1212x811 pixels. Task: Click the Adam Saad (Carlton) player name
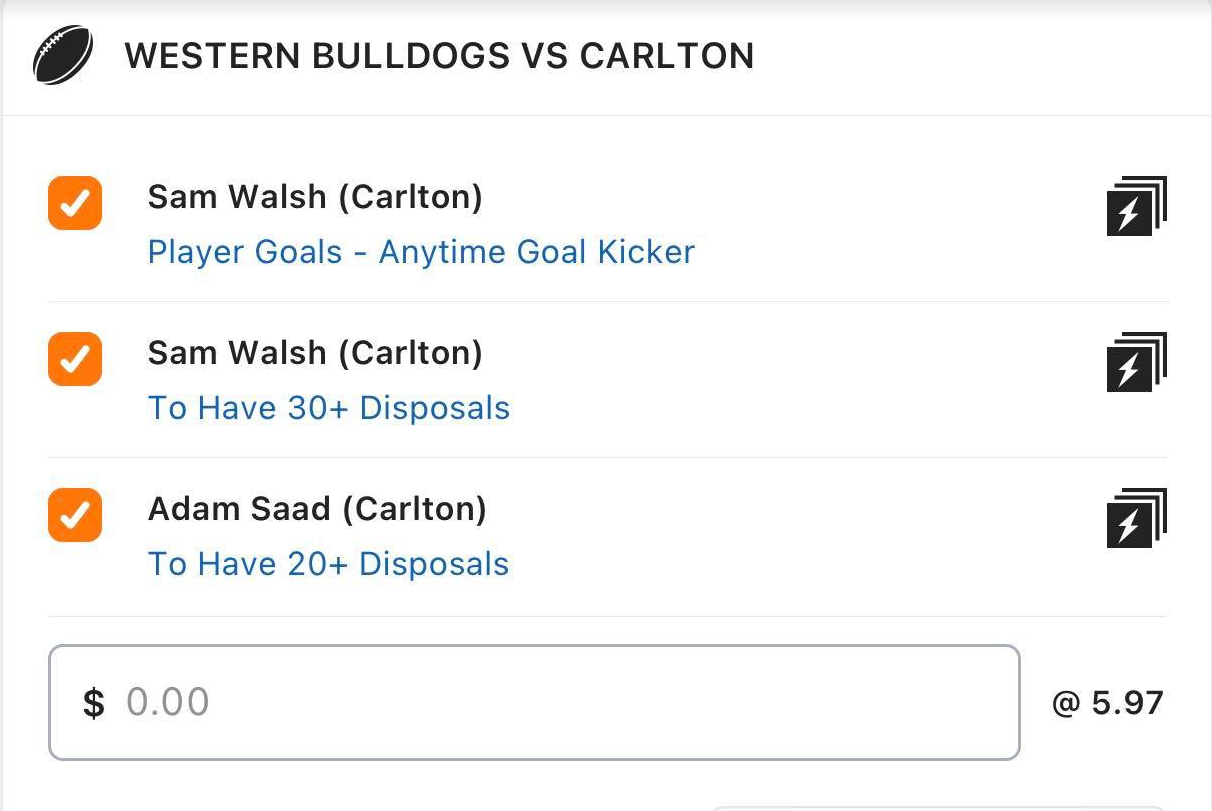click(x=317, y=509)
